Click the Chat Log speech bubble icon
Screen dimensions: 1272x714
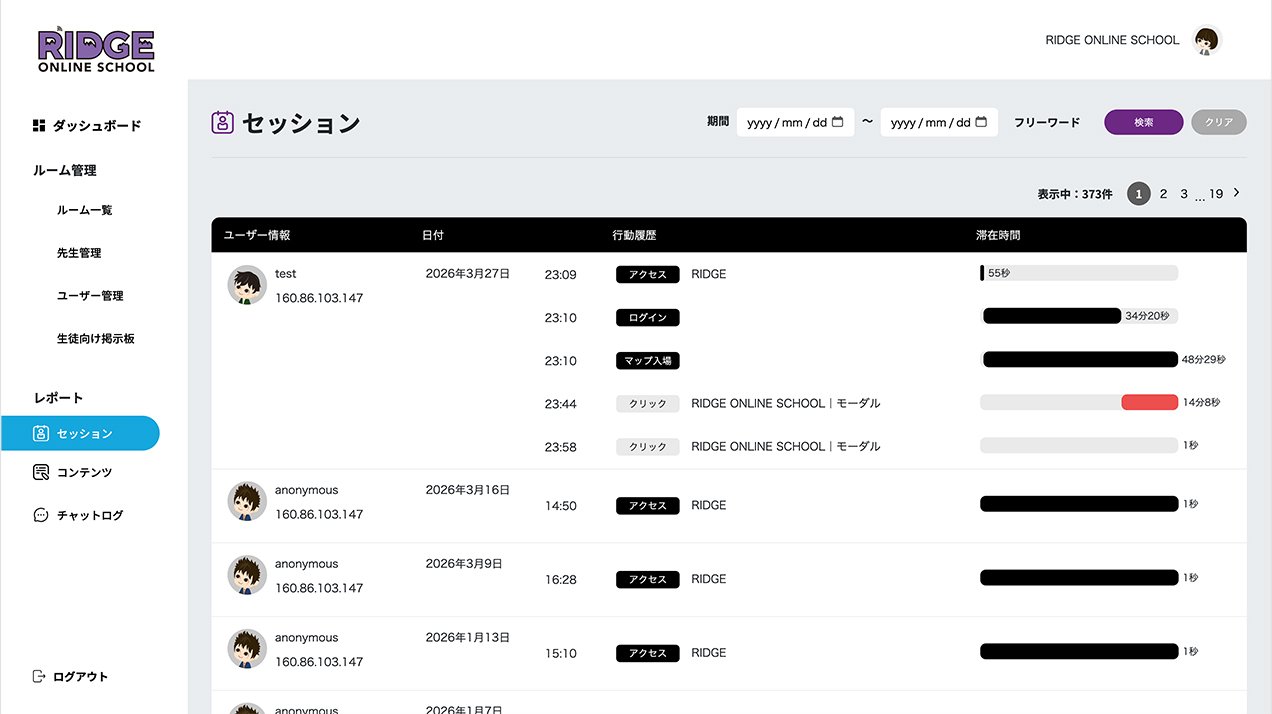(x=41, y=515)
